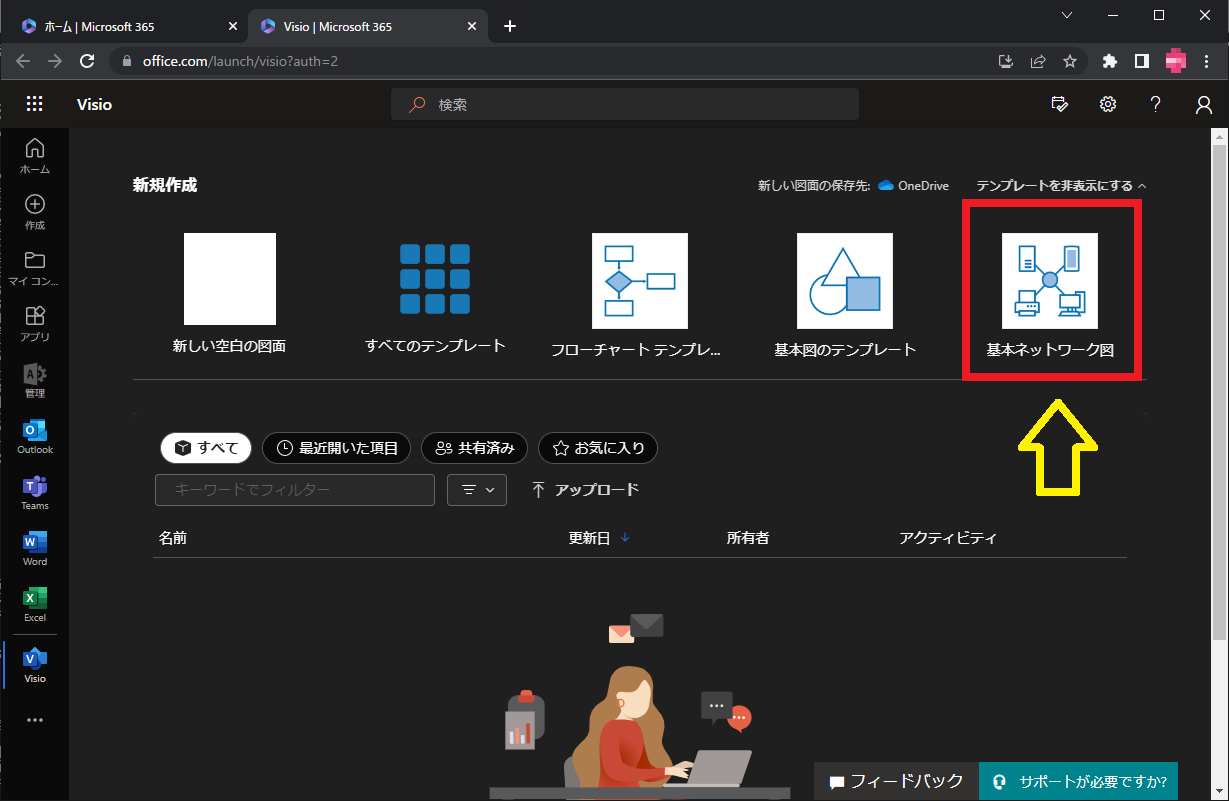Open the calendar tasks icon in header

1060,104
